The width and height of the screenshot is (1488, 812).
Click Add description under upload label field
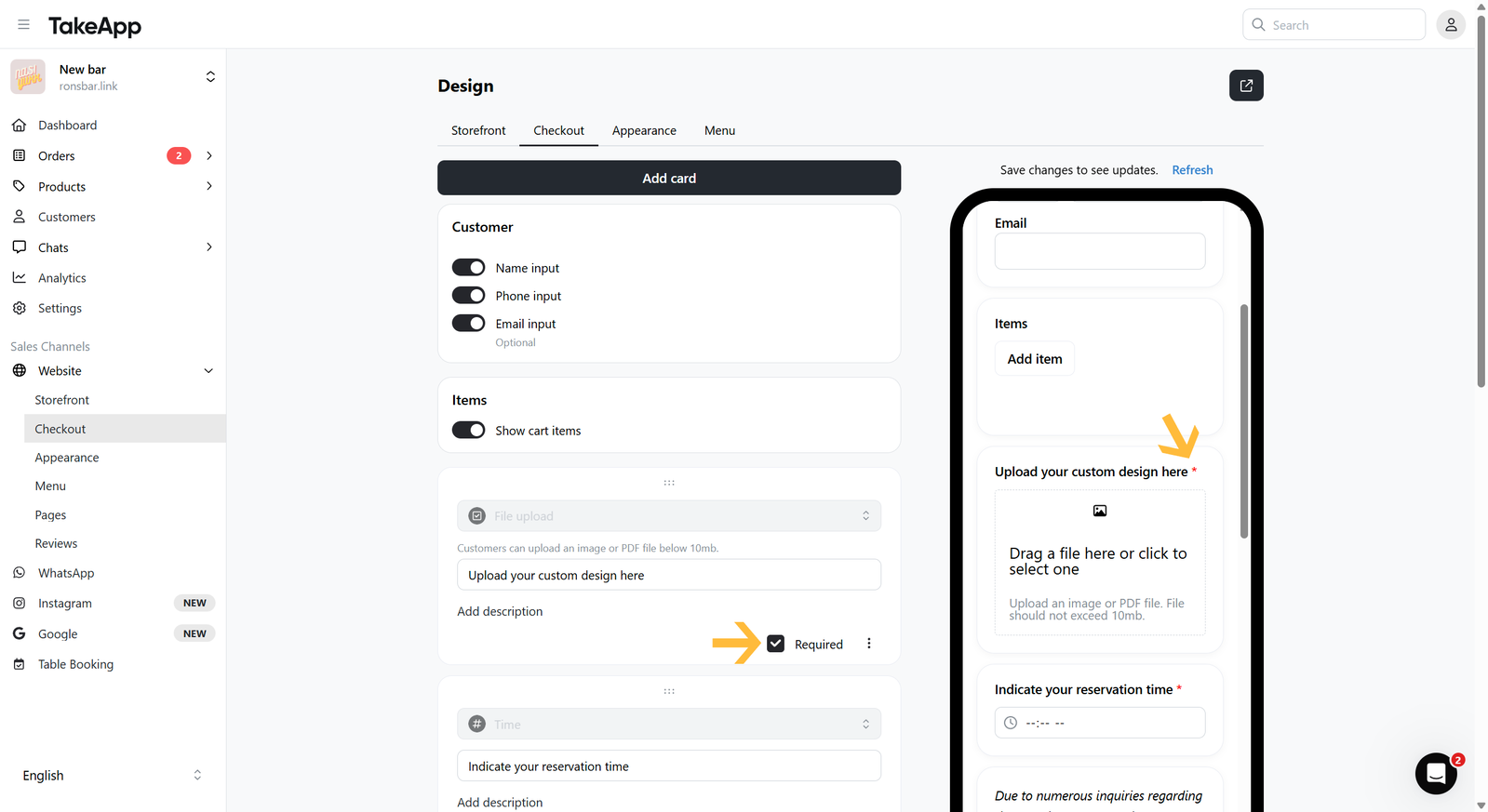tap(500, 611)
